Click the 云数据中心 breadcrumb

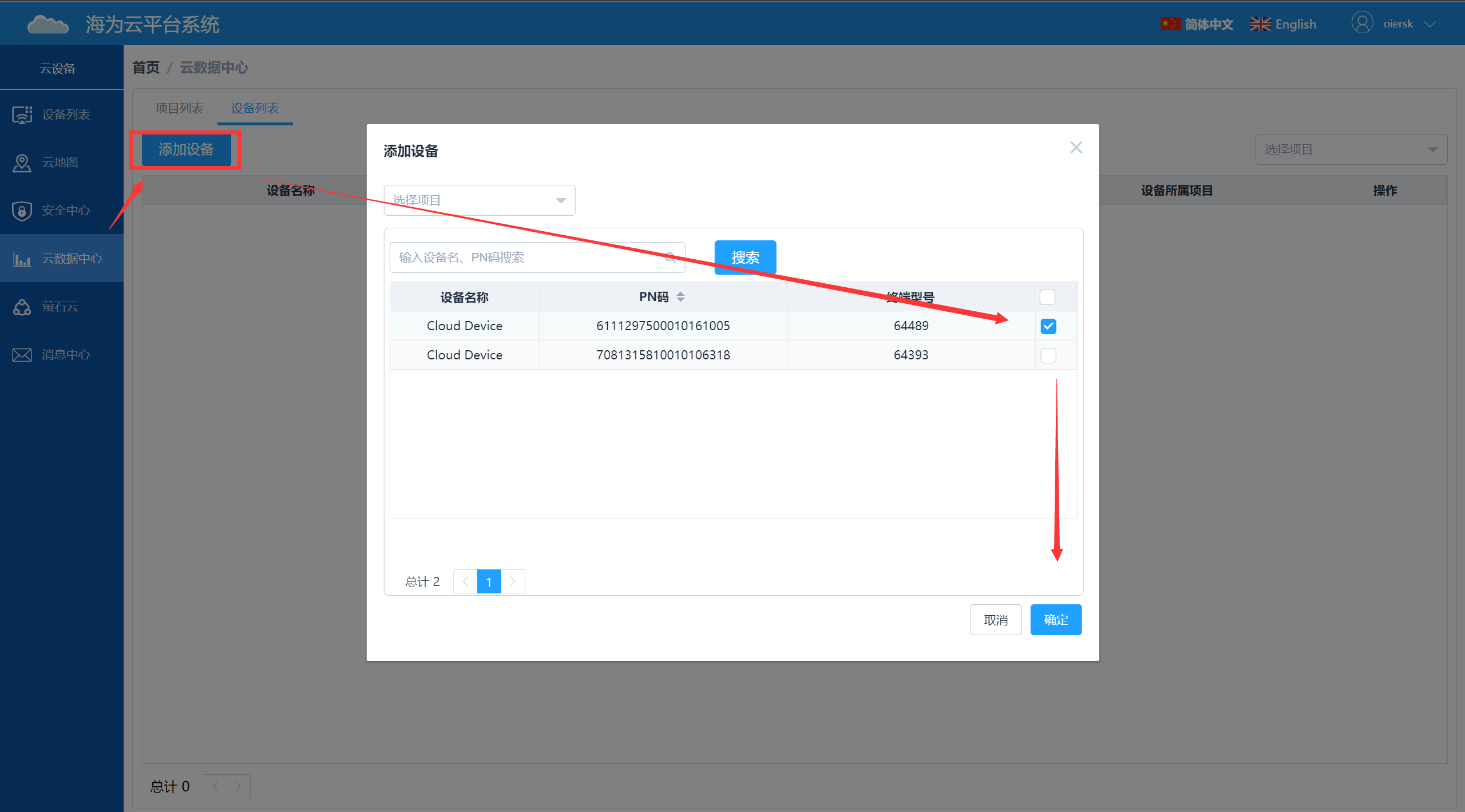tap(214, 68)
